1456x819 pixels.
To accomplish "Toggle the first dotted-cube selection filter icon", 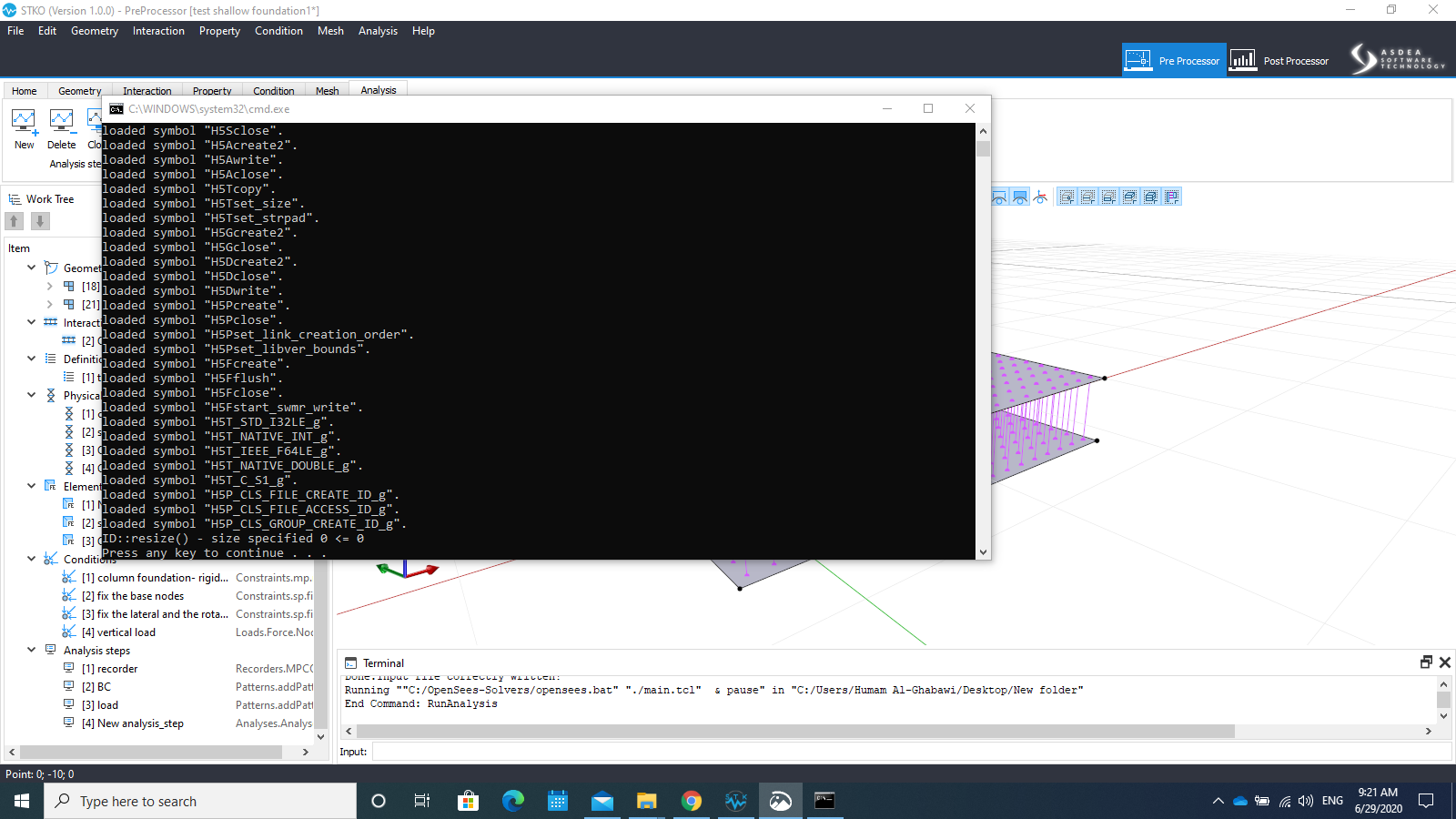I will click(x=1067, y=197).
